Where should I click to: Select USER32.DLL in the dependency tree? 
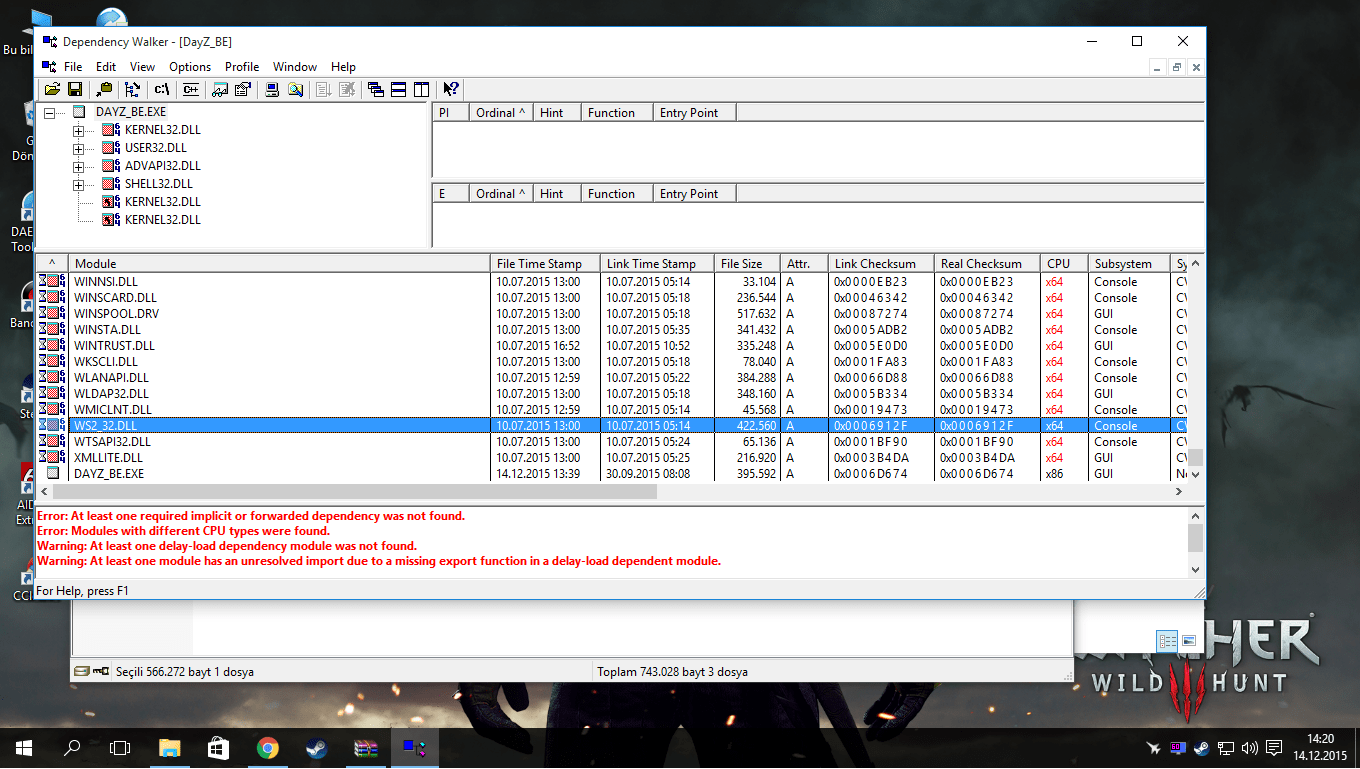[x=155, y=148]
